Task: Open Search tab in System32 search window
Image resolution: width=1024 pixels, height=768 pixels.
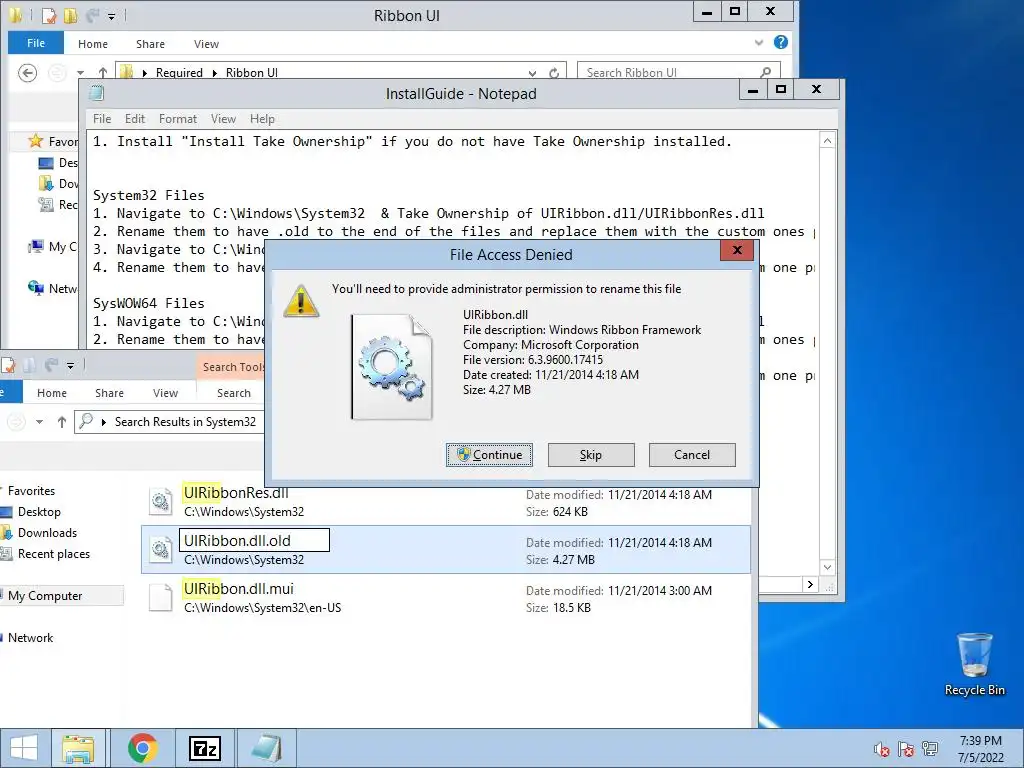Action: click(234, 393)
